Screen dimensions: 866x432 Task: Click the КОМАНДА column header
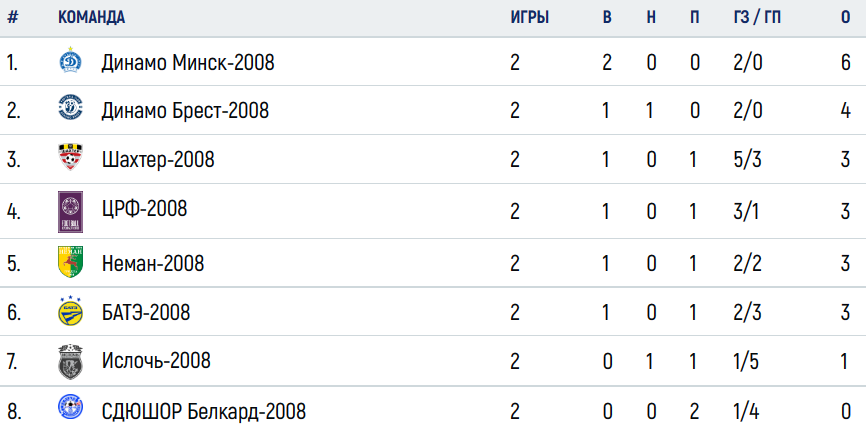click(x=92, y=17)
